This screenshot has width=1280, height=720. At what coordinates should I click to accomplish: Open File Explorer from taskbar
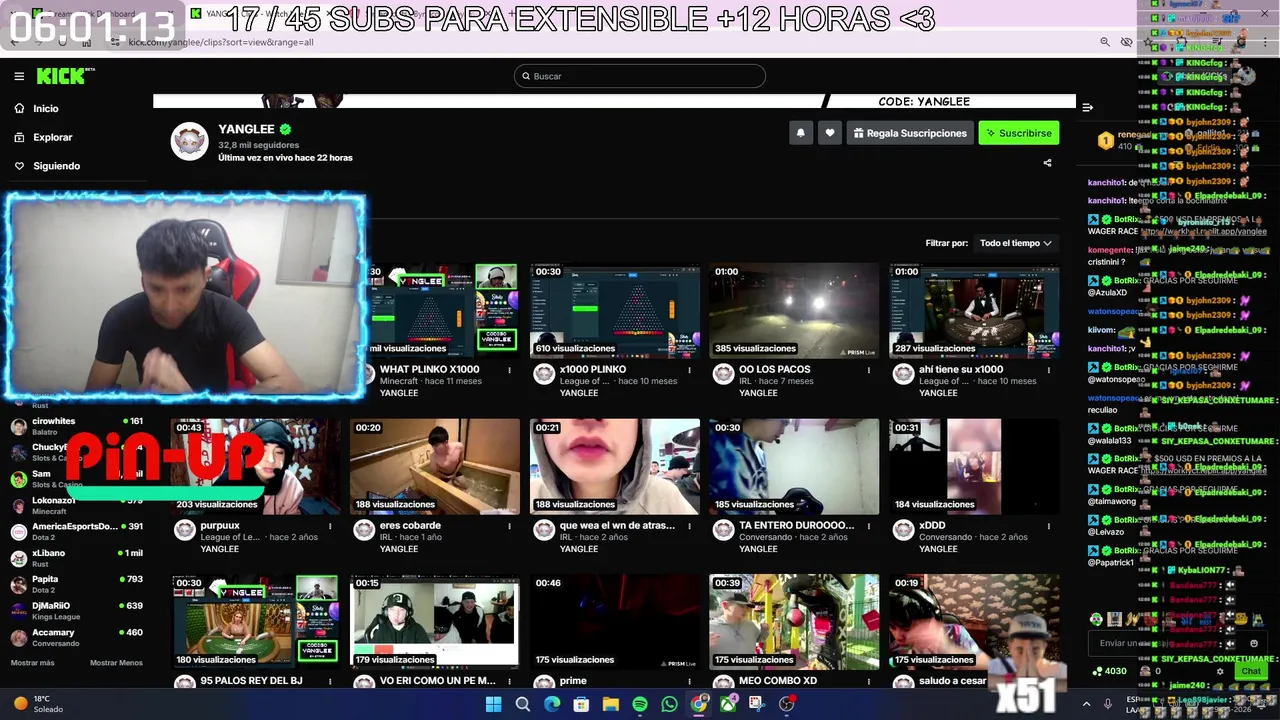tap(611, 704)
